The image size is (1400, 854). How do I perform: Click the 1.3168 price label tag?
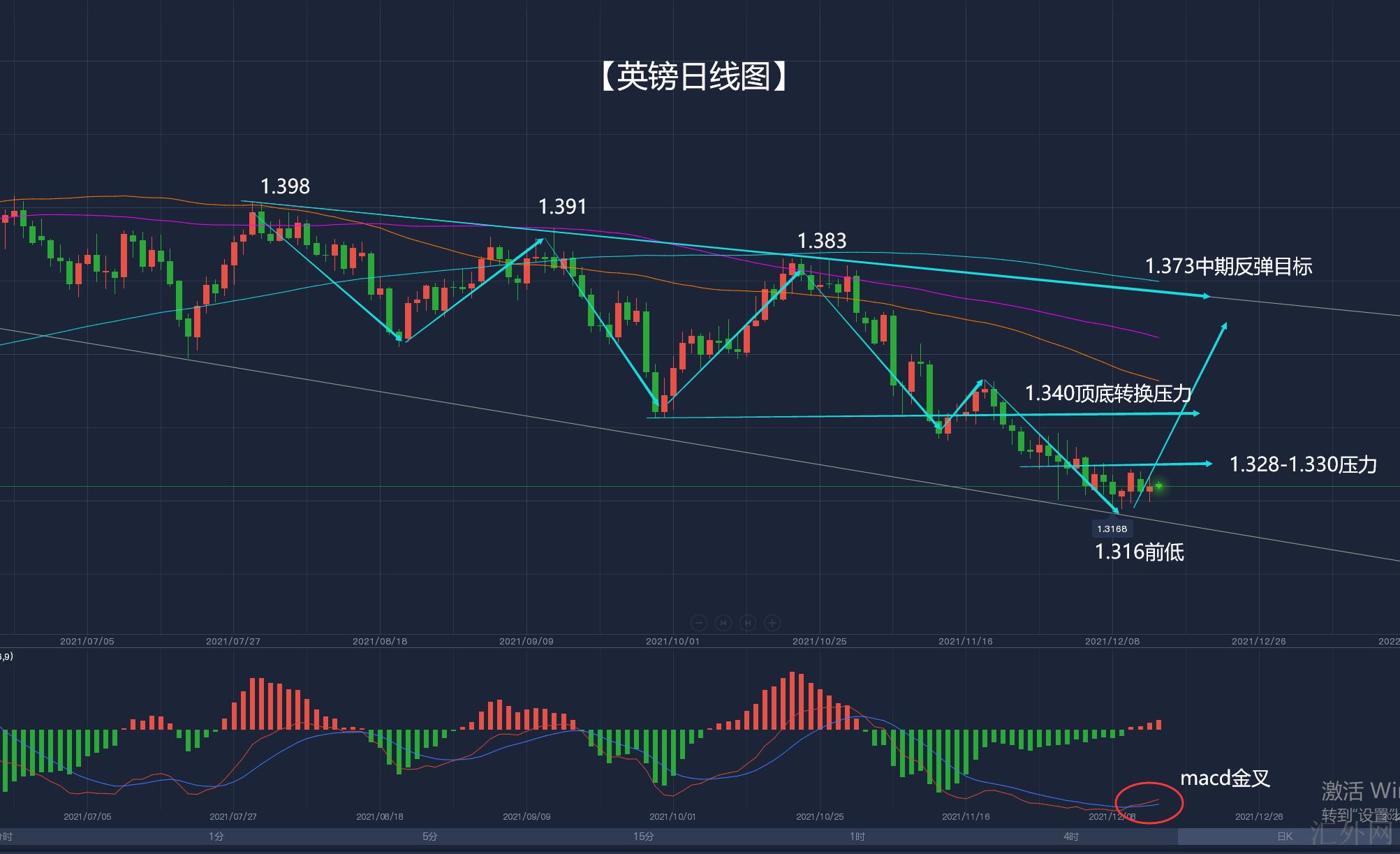1112,529
